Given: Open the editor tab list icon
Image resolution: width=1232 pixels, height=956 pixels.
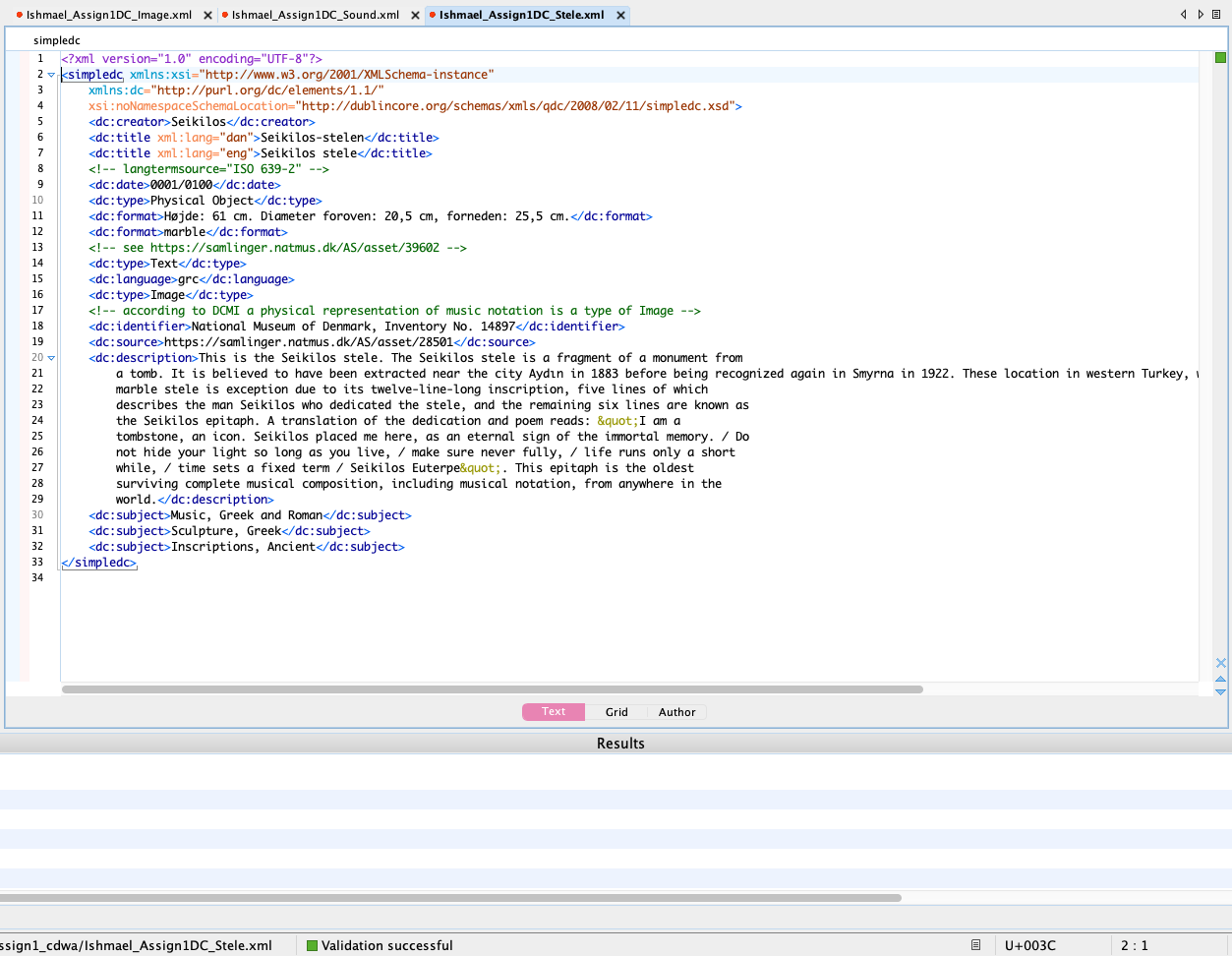Looking at the screenshot, I should coord(1217,15).
